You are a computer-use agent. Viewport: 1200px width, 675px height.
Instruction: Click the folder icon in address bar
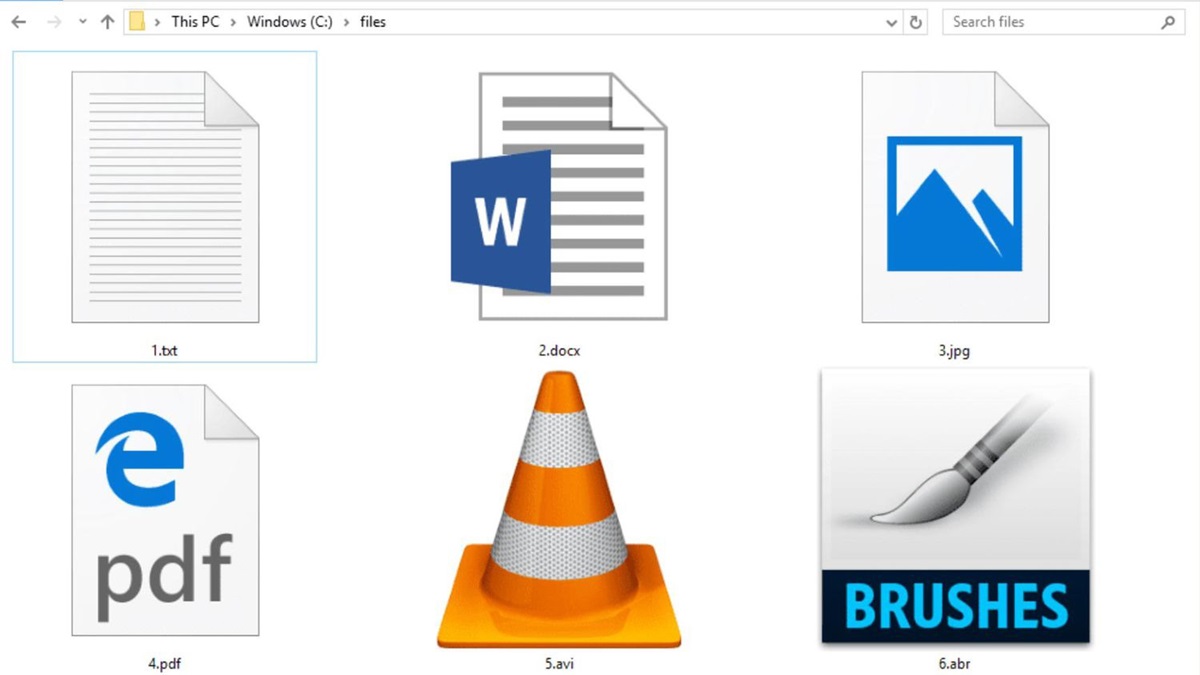(137, 22)
